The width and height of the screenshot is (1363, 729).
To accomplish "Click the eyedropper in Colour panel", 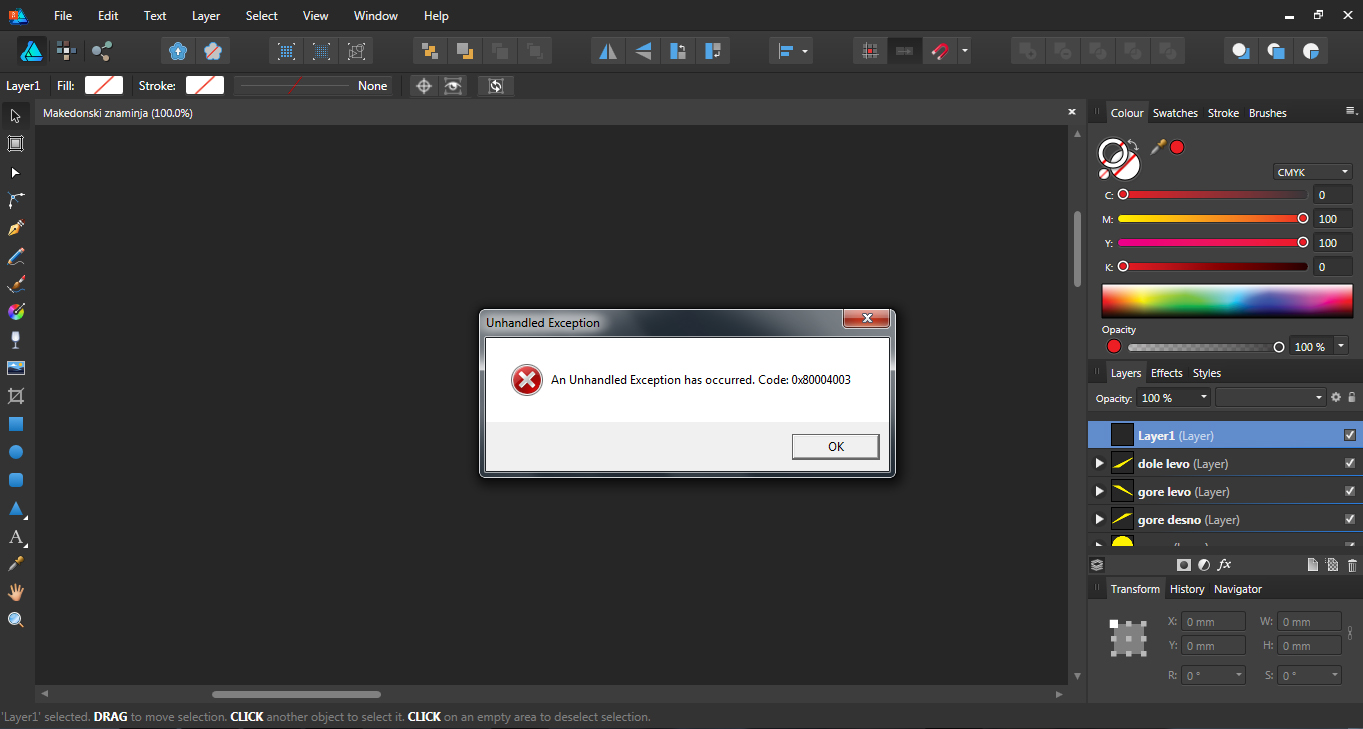I will click(x=1158, y=147).
